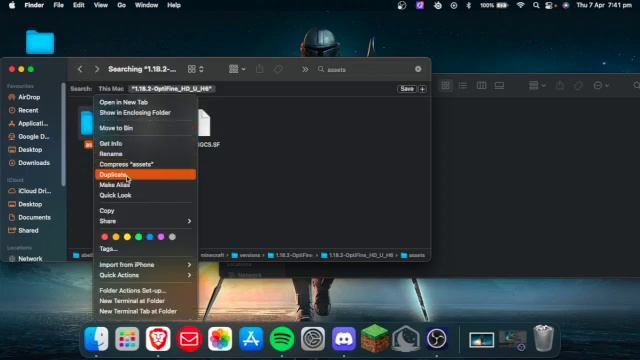
Task: Open Google Drive in the sidebar
Action: (x=33, y=137)
